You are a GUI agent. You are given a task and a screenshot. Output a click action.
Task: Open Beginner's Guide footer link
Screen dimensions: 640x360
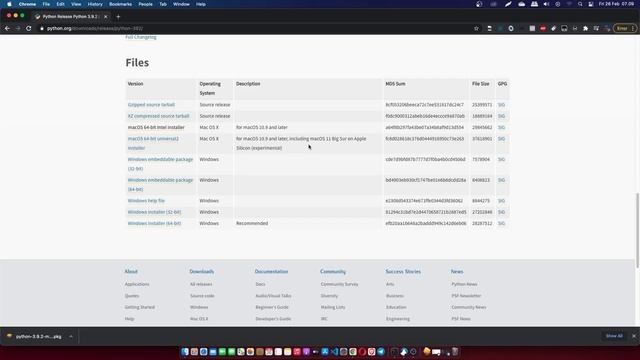pos(272,307)
